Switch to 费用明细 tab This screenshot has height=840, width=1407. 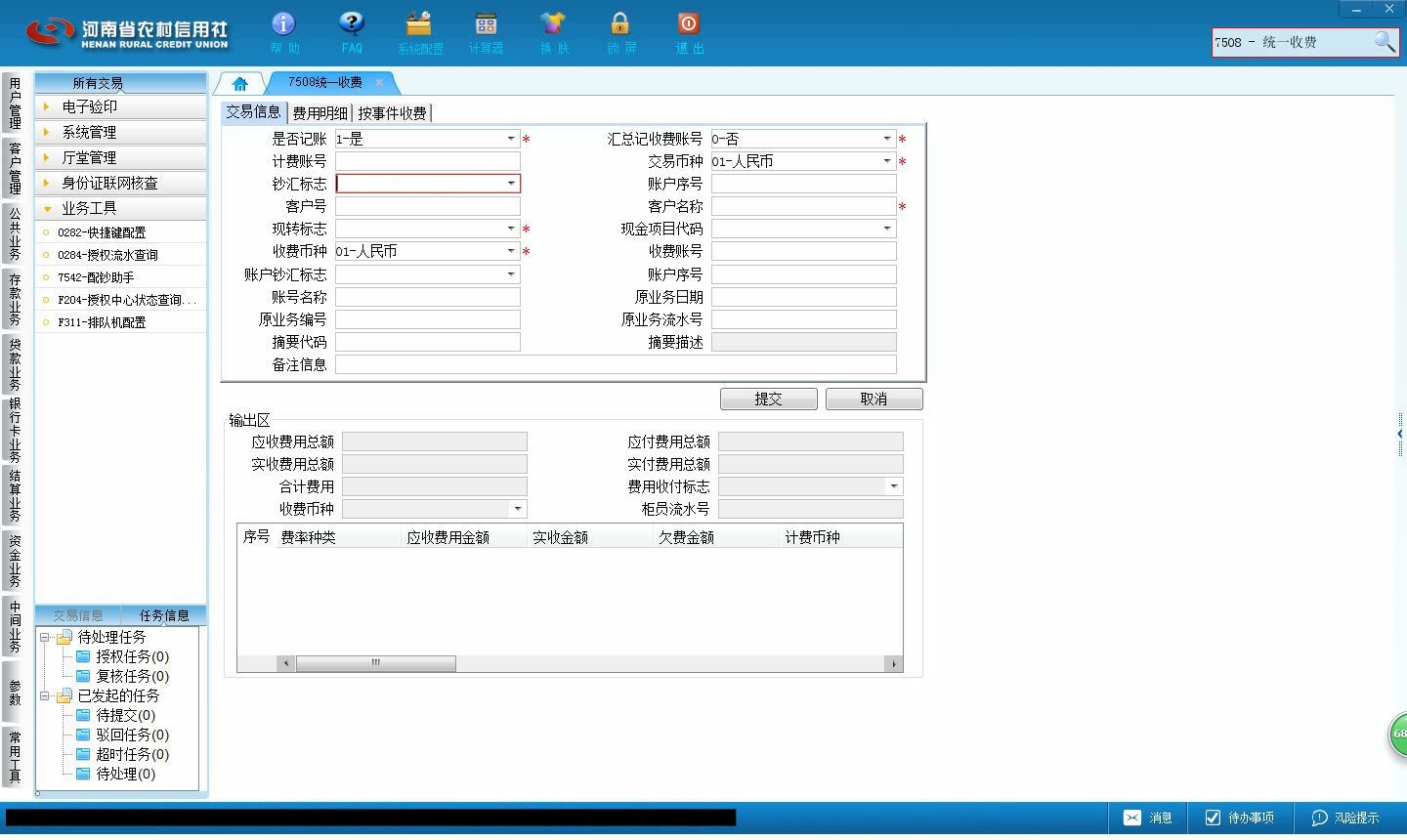coord(320,113)
